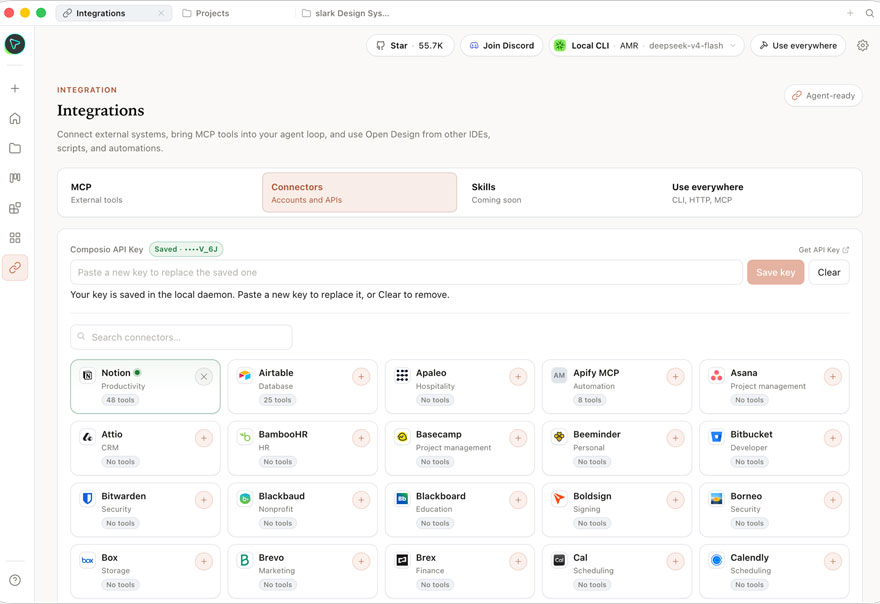Click the Composio API key input field
Viewport: 880px width, 604px height.
click(406, 272)
